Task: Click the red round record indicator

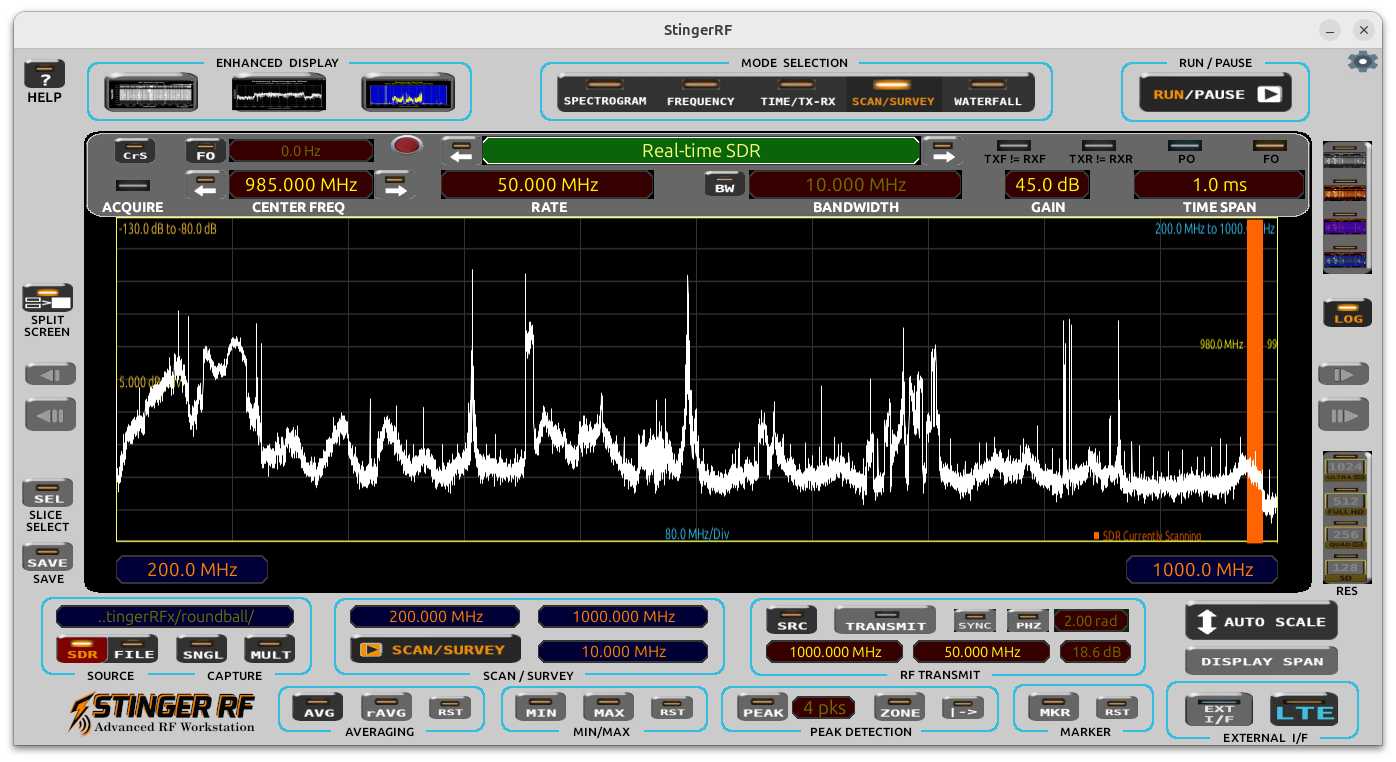Action: click(x=406, y=146)
